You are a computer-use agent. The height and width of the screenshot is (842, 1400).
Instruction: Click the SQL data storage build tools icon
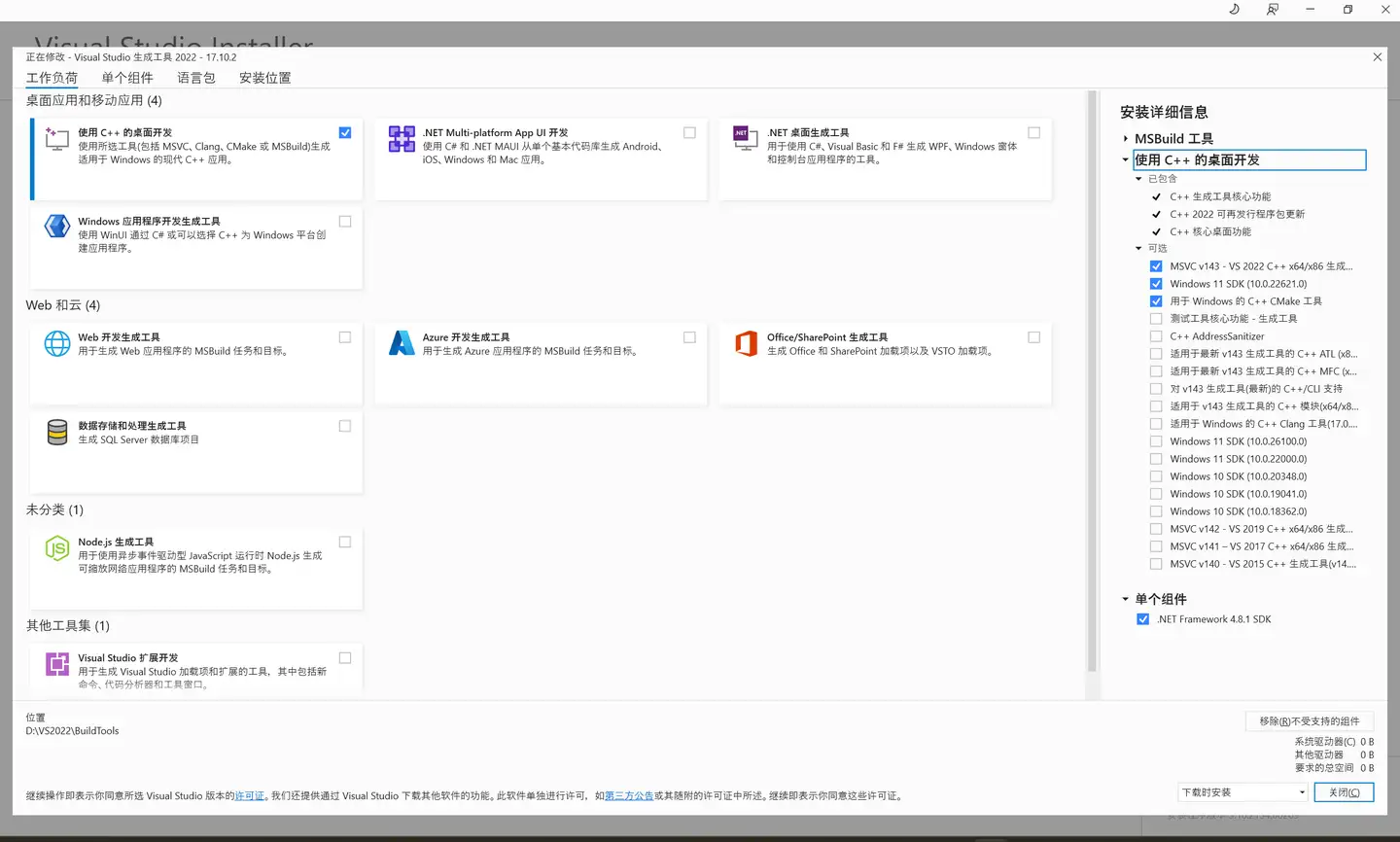pos(57,432)
